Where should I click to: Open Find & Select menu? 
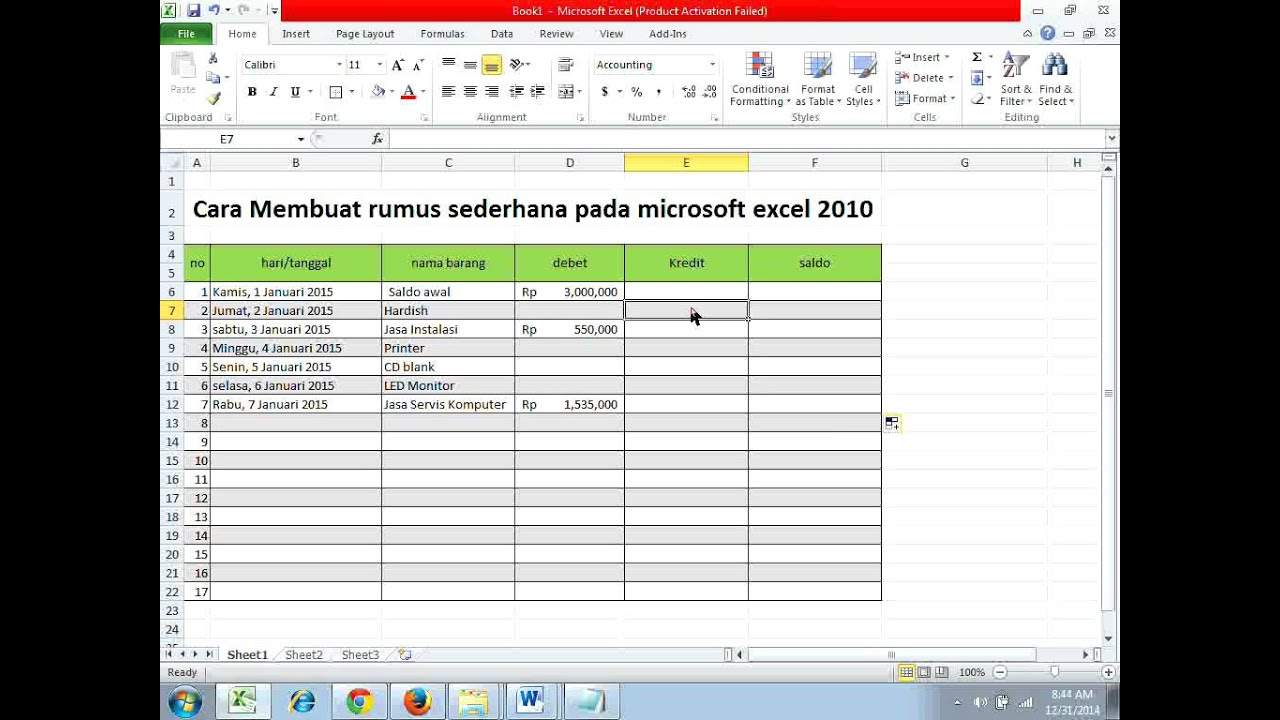(1055, 80)
